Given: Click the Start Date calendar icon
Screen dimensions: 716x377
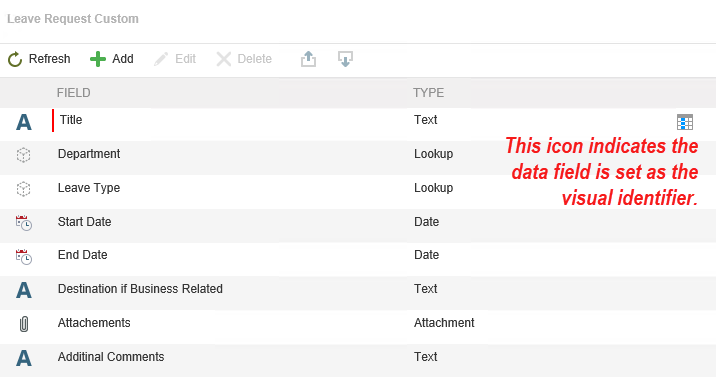Looking at the screenshot, I should point(24,223).
